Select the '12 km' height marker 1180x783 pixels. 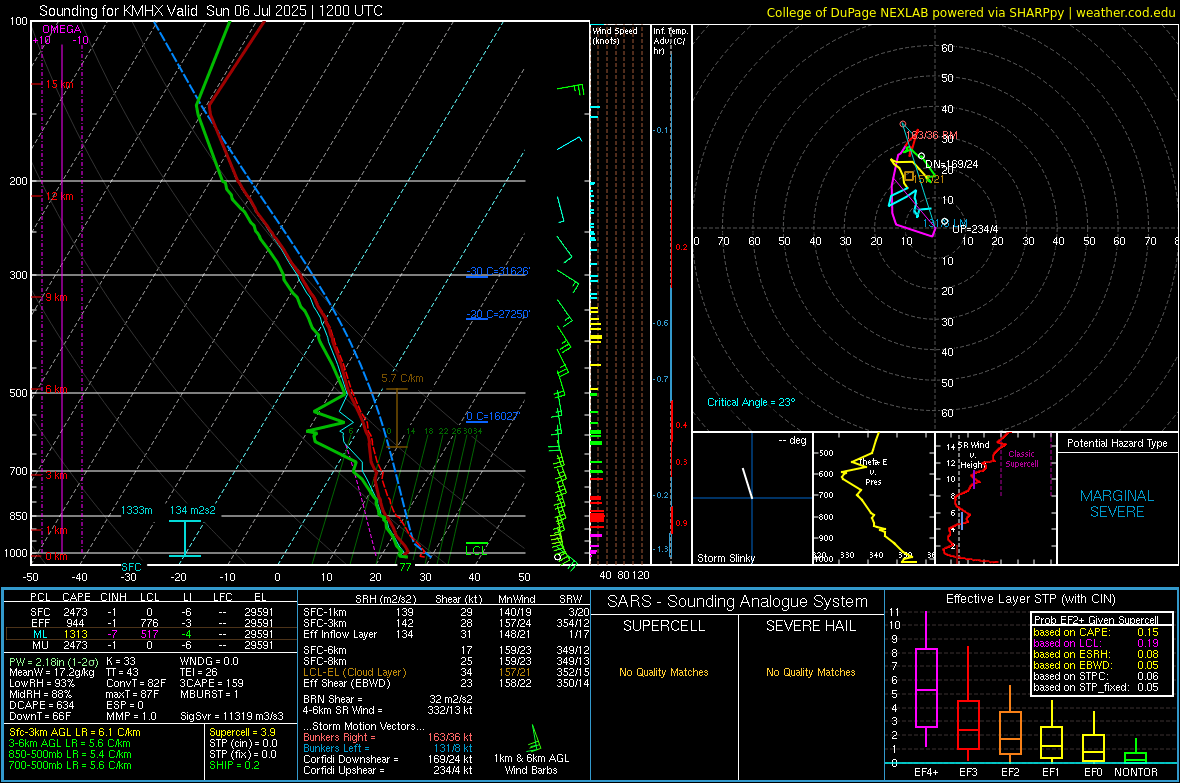tap(59, 196)
